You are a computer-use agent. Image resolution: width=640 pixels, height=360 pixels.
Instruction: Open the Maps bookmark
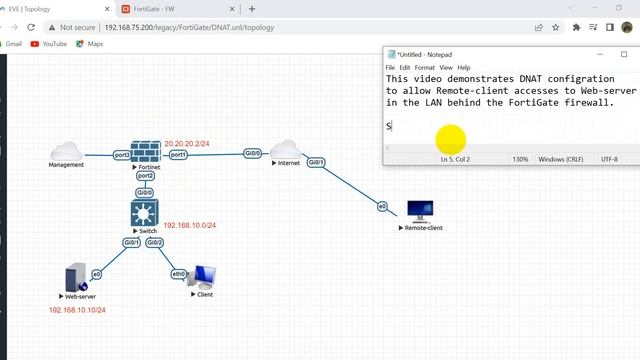point(89,44)
